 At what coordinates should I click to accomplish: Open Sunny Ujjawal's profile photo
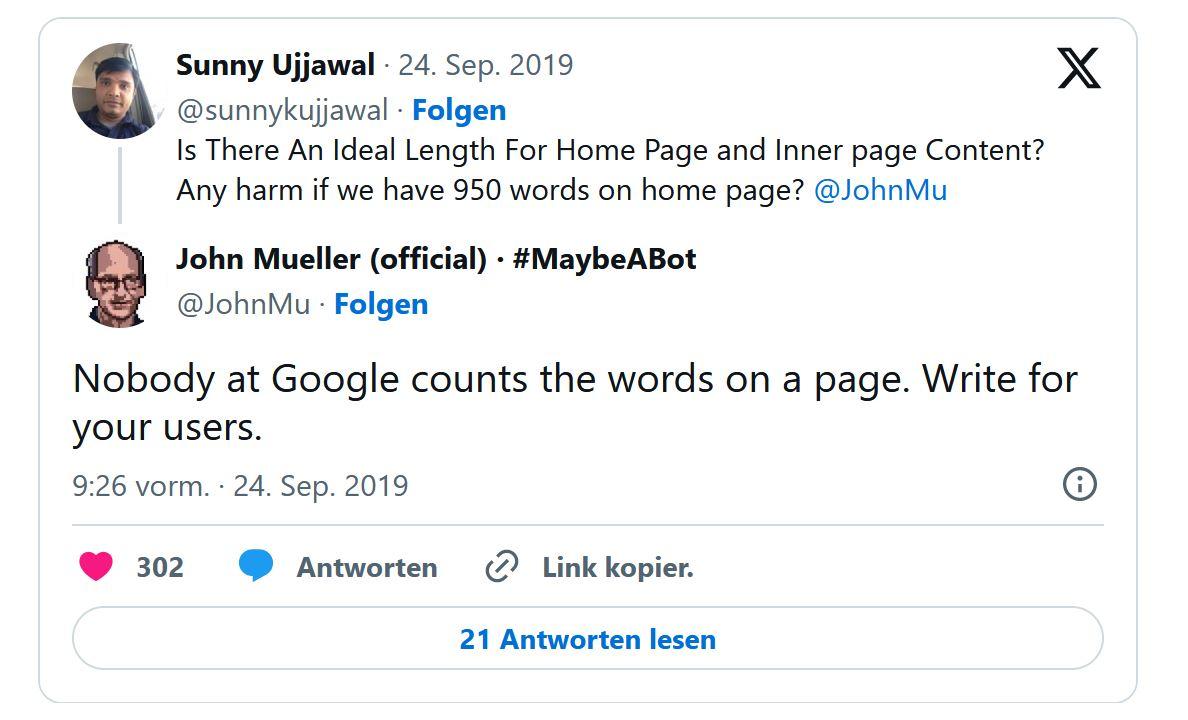pyautogui.click(x=117, y=90)
